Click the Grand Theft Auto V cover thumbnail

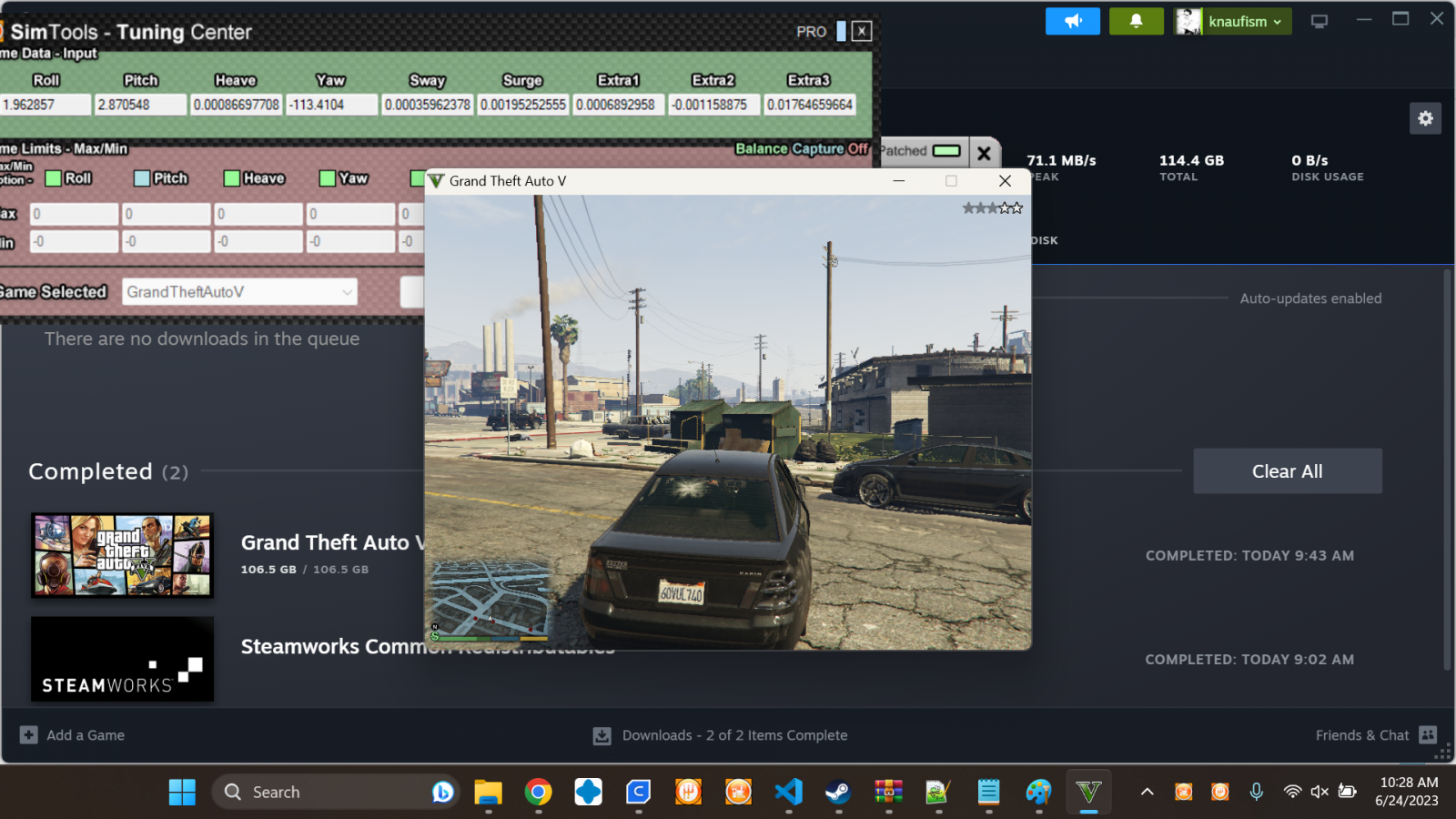coord(122,555)
